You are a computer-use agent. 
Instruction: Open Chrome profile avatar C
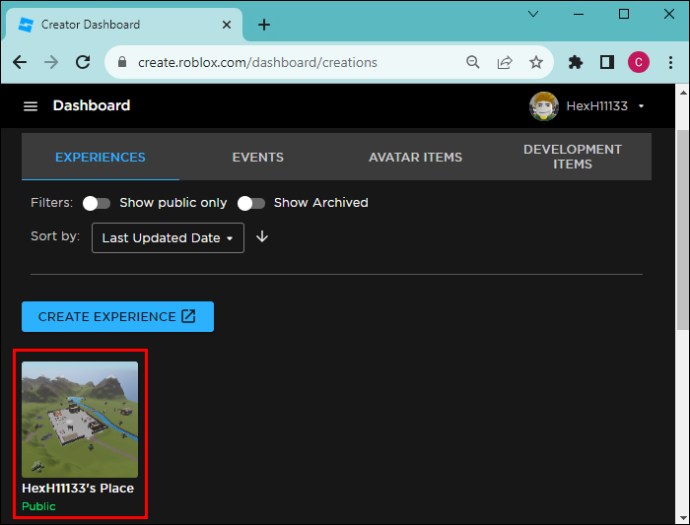point(638,62)
